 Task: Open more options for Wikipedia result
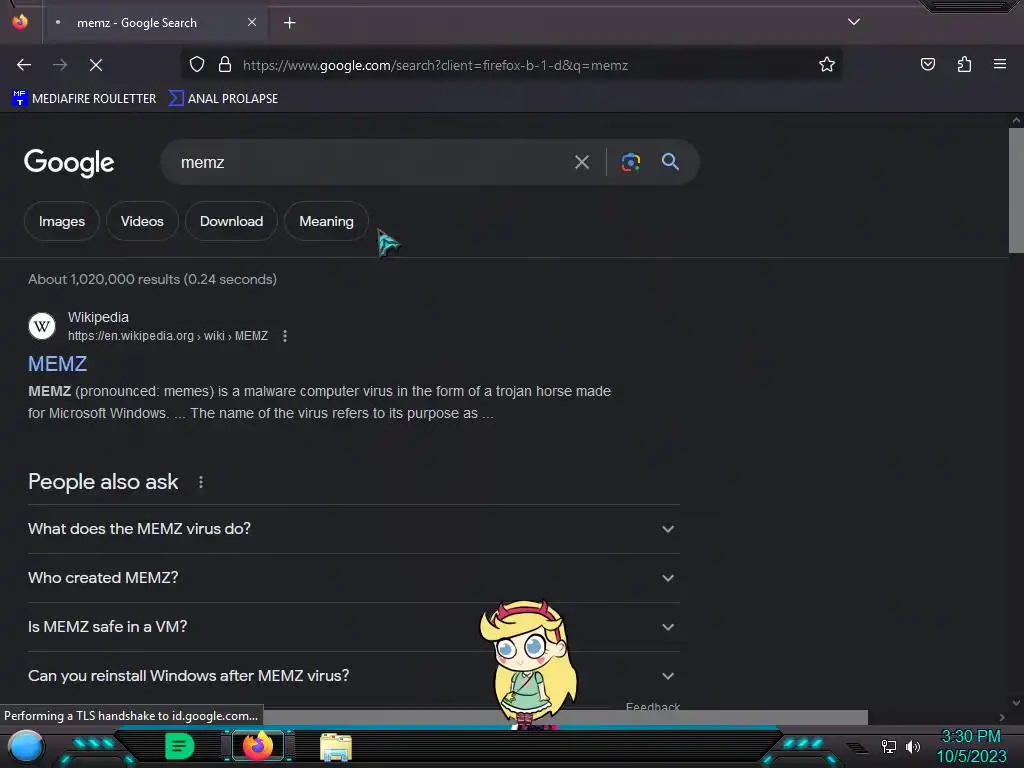285,336
